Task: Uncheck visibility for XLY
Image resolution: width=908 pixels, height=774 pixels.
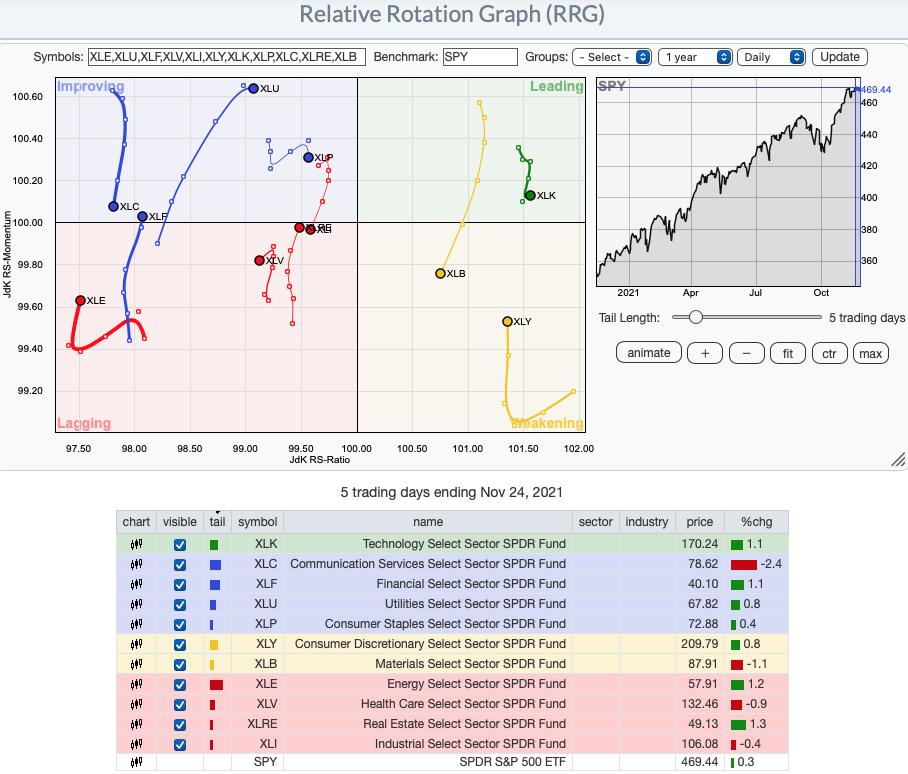Action: pos(180,644)
